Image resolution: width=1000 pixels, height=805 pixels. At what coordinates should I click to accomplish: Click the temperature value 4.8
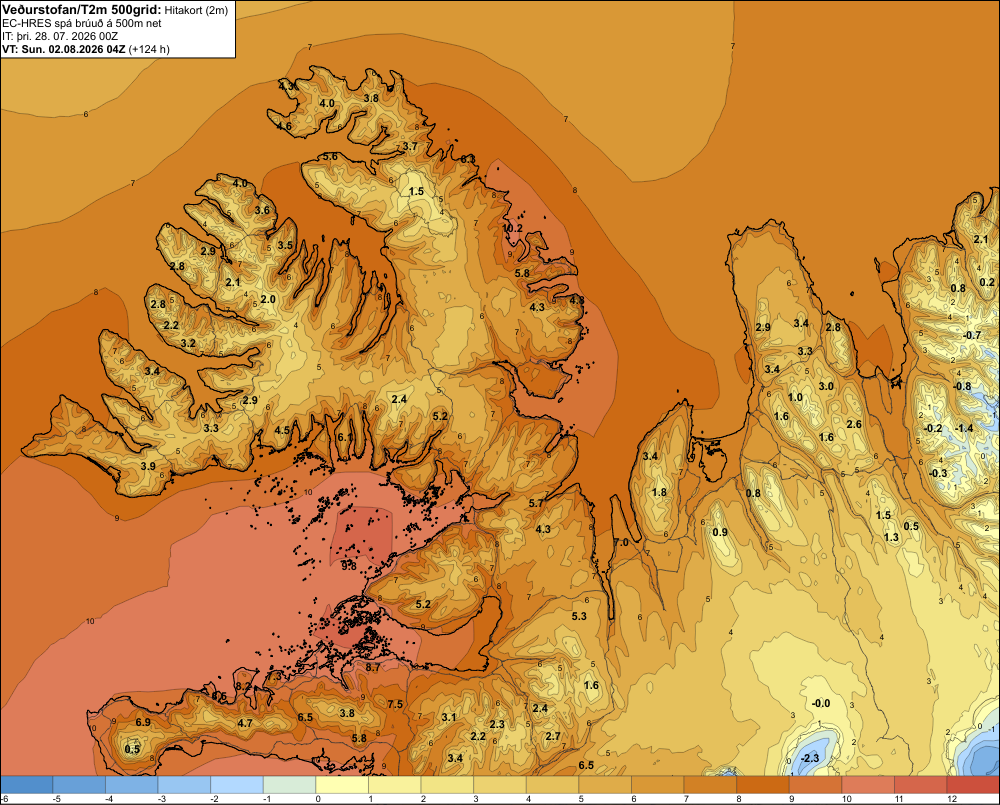tap(577, 300)
